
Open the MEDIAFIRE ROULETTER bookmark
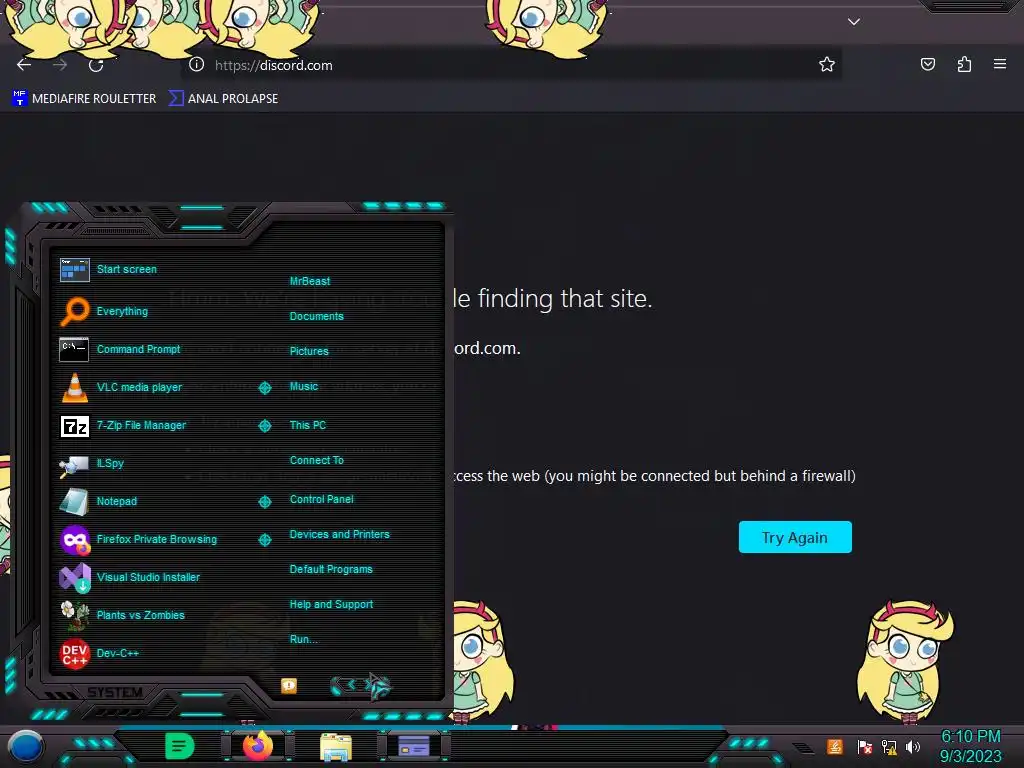click(x=84, y=99)
